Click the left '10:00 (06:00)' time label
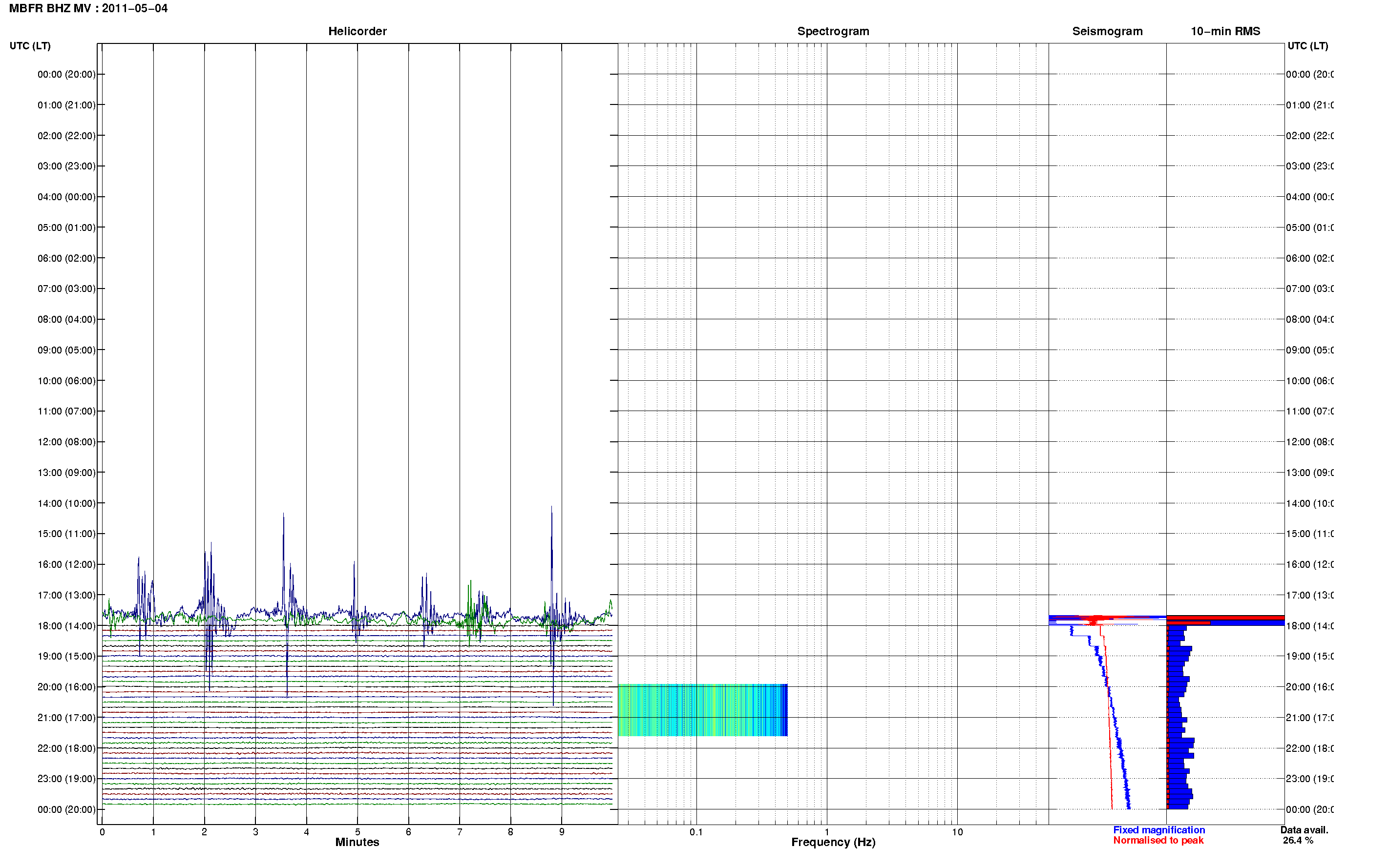Viewport: 1389px width, 868px height. click(66, 381)
